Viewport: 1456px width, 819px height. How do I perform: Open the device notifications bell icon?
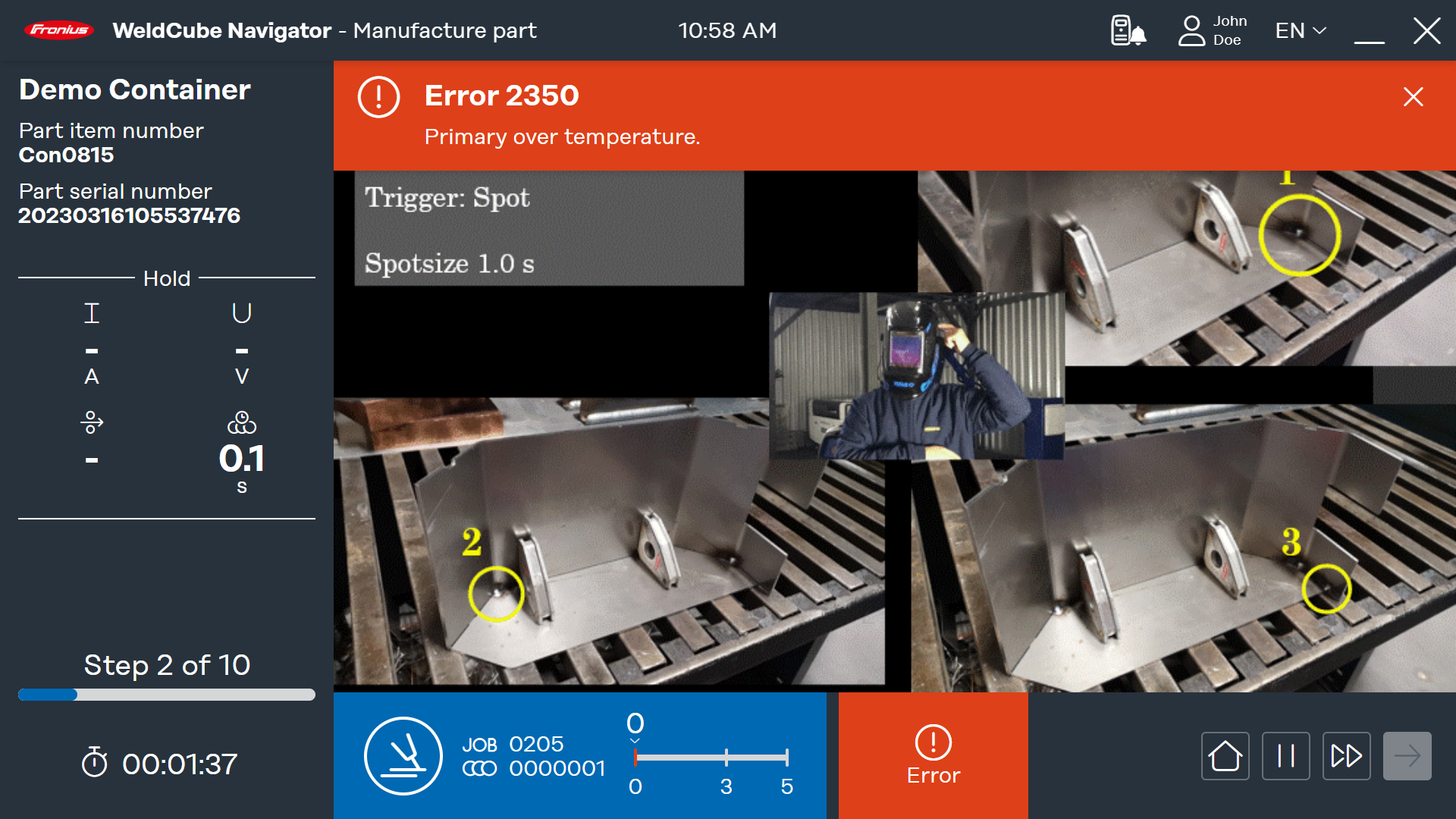click(1128, 31)
